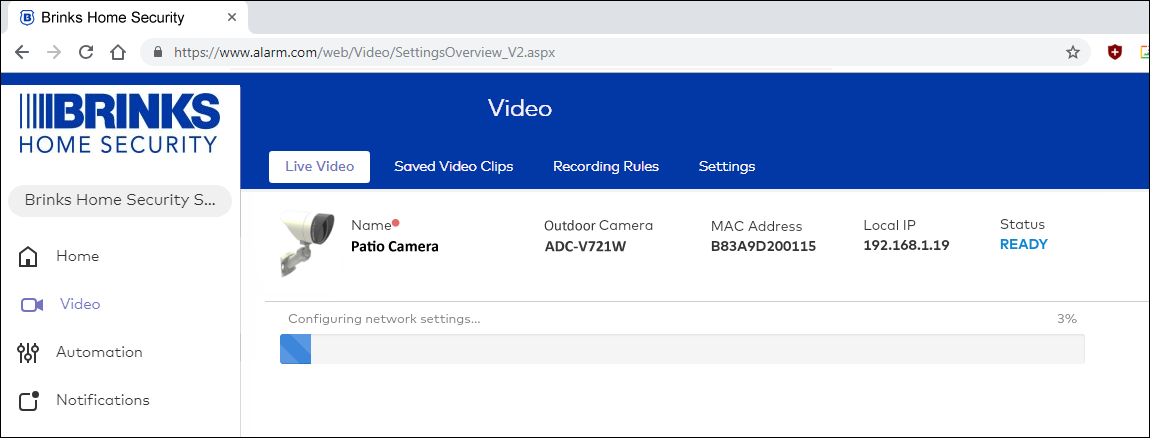The width and height of the screenshot is (1150, 438).
Task: Click the Patio Camera name
Action: tap(395, 247)
